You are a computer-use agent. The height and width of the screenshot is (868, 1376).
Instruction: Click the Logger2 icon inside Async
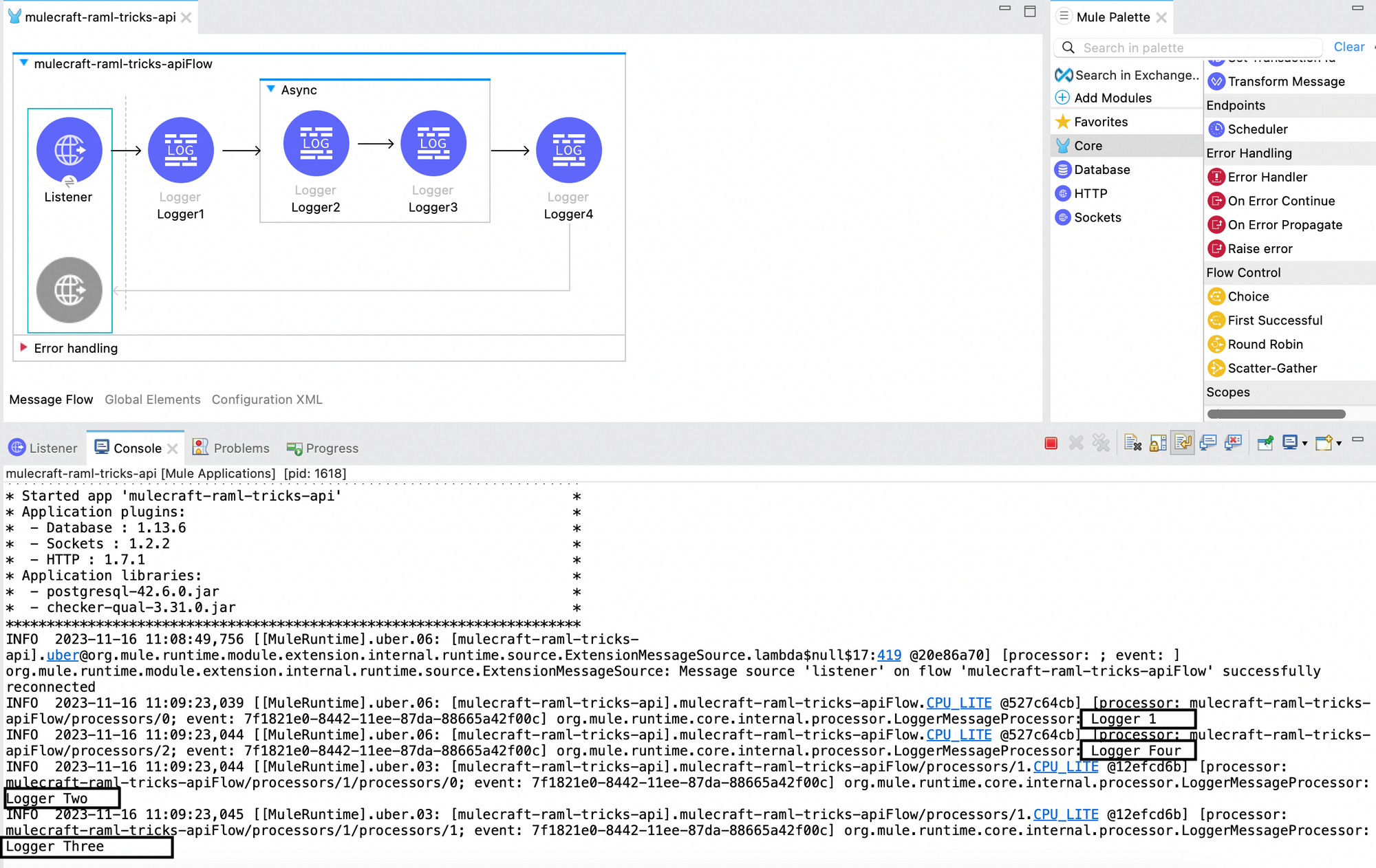point(316,143)
